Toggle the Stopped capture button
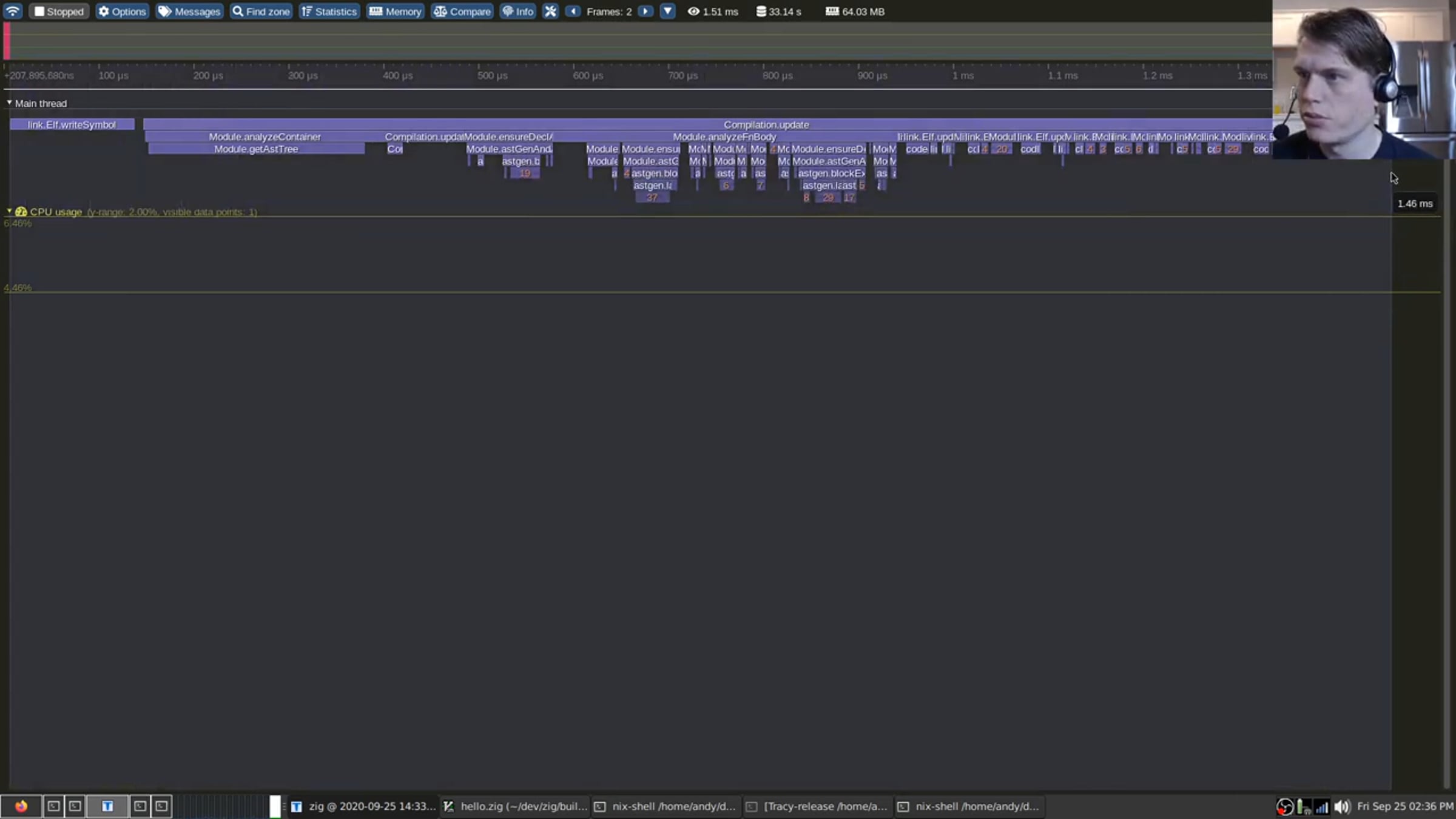The image size is (1456, 819). pos(59,11)
